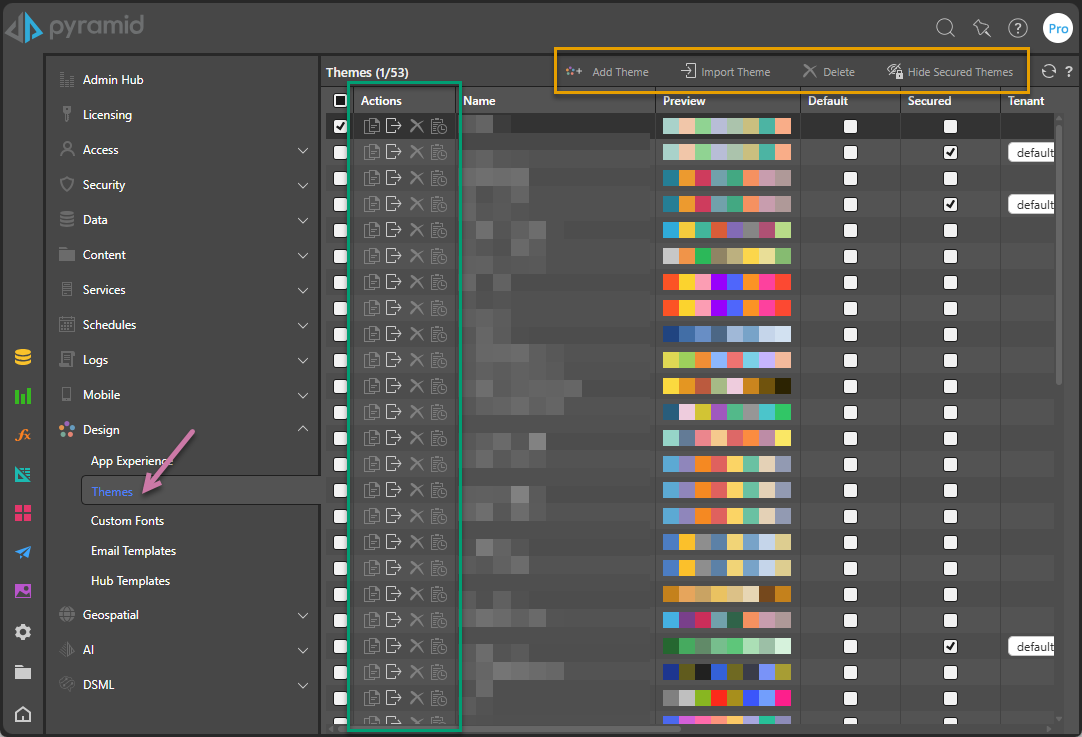Open the help question mark in header
This screenshot has width=1082, height=737.
(x=1017, y=28)
